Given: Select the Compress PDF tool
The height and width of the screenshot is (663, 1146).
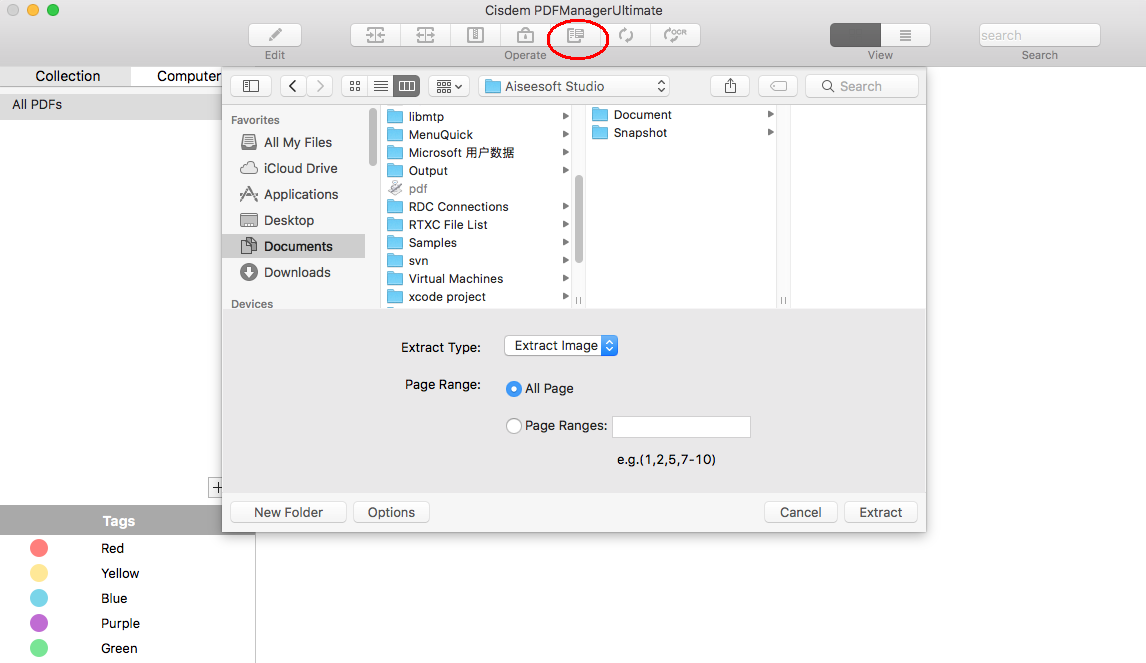Looking at the screenshot, I should 475,35.
